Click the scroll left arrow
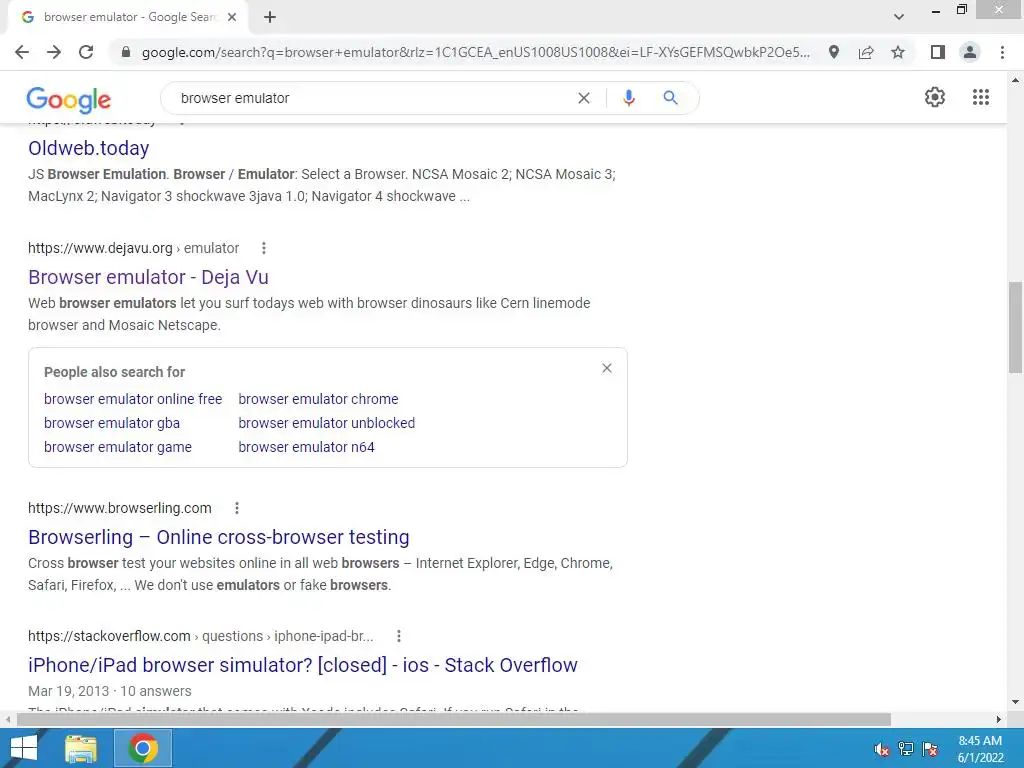This screenshot has width=1024, height=768. point(8,719)
